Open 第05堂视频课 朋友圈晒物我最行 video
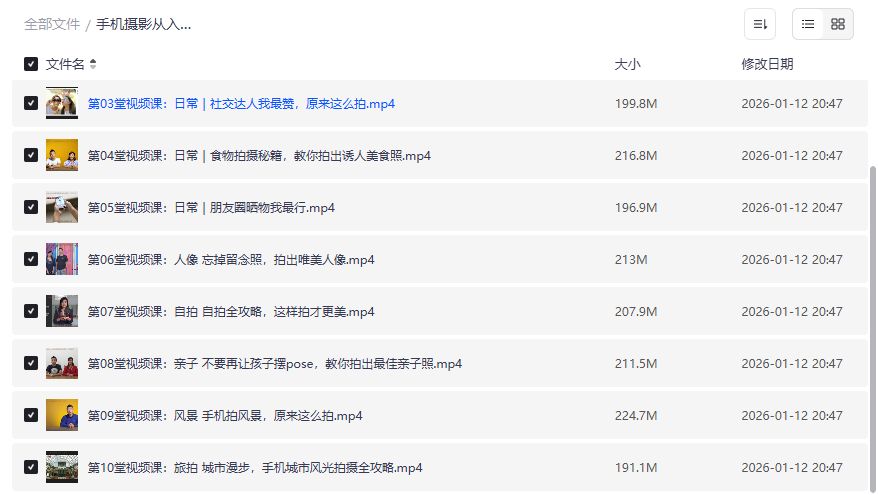This screenshot has width=878, height=495. 211,208
